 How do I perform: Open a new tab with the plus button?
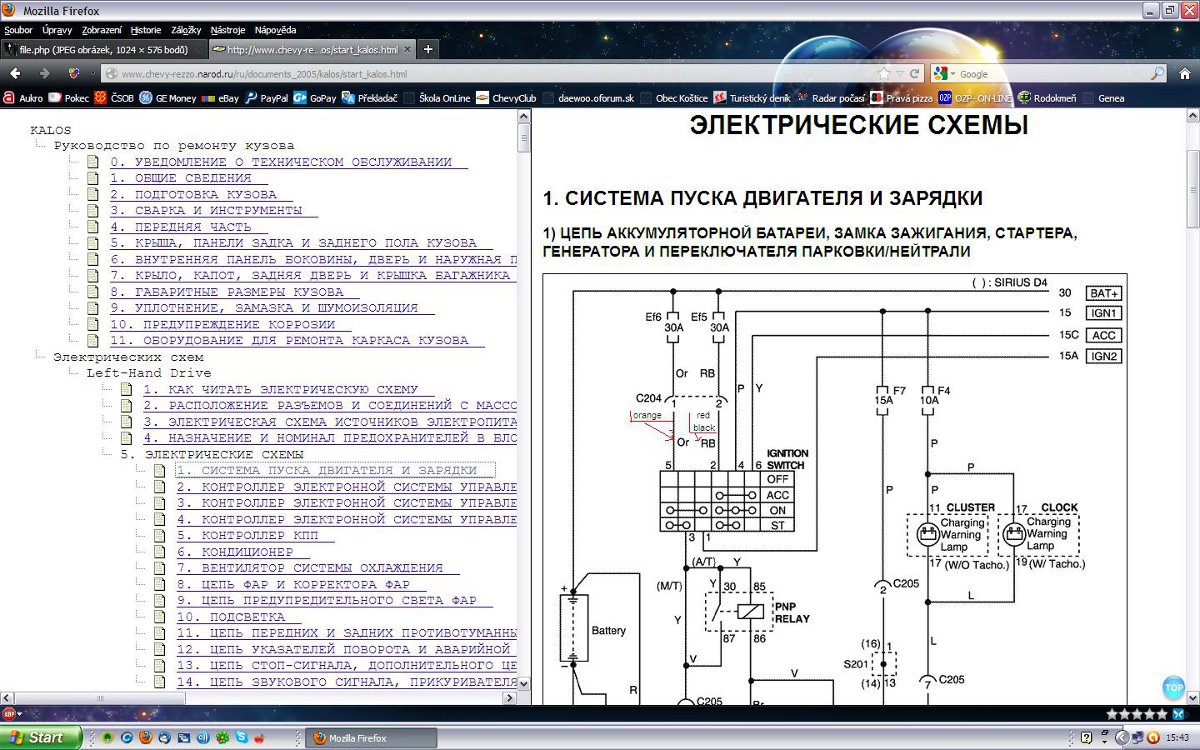(428, 49)
